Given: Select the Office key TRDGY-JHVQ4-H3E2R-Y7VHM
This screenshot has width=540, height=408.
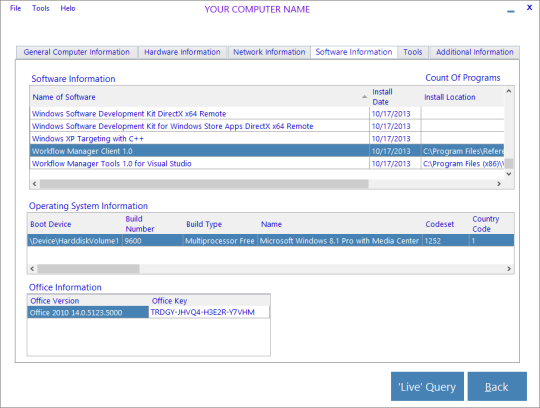Looking at the screenshot, I should (x=209, y=312).
